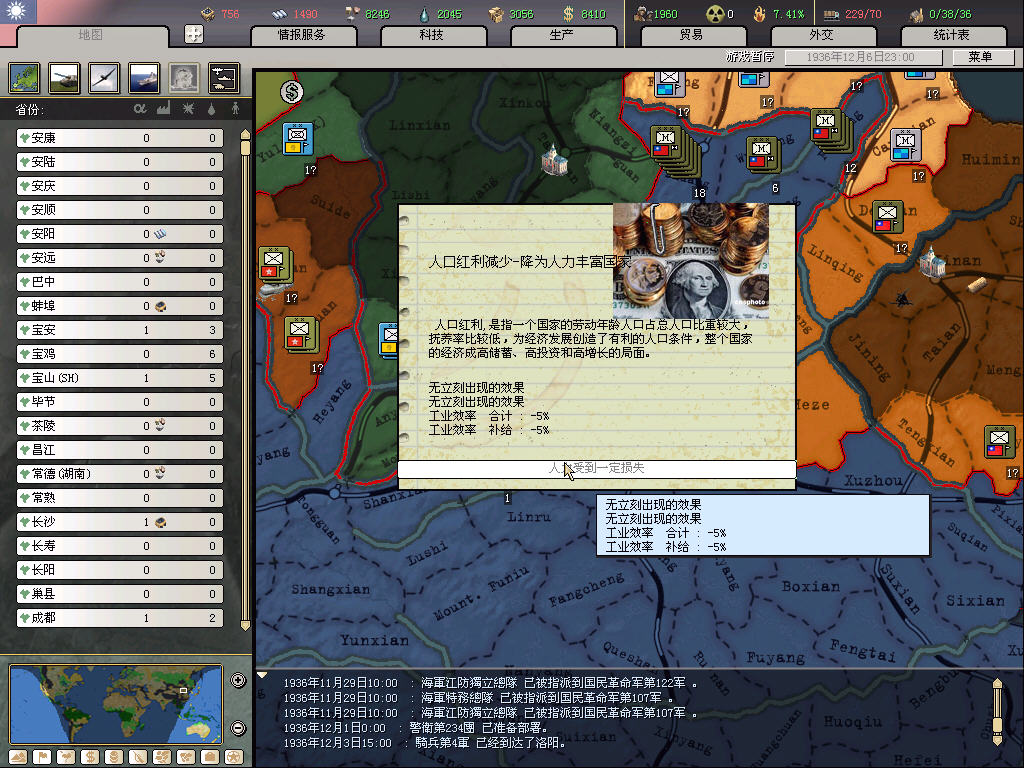Open the 科技 technology tab

click(432, 35)
